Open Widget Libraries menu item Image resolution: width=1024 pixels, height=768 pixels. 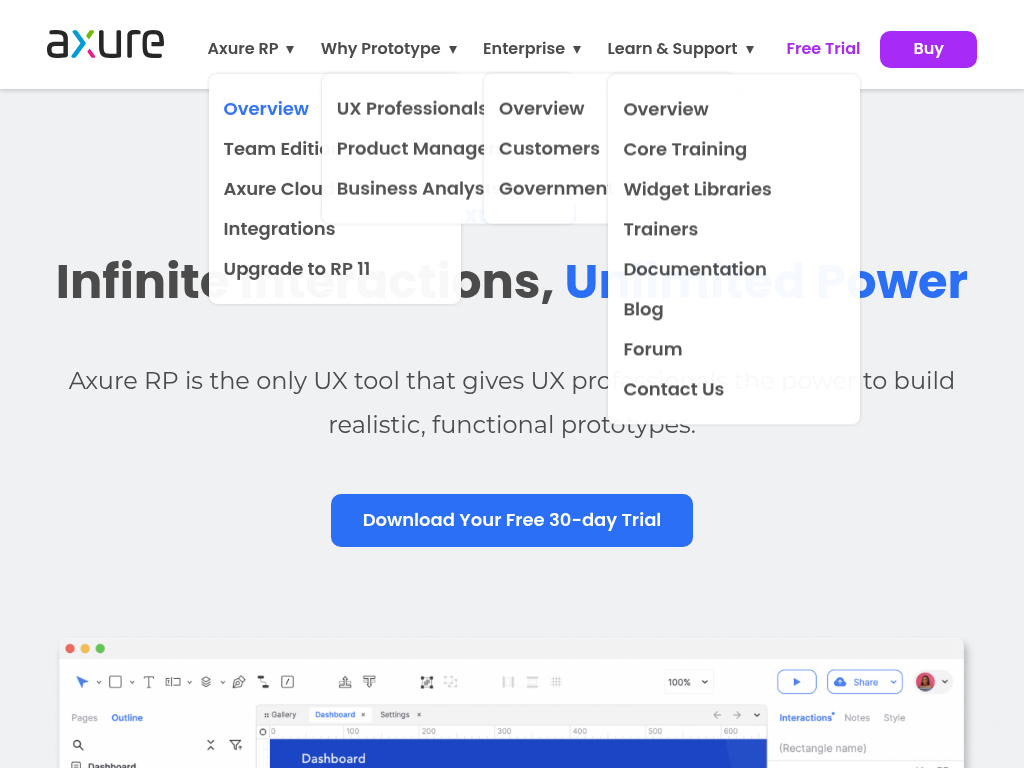697,189
